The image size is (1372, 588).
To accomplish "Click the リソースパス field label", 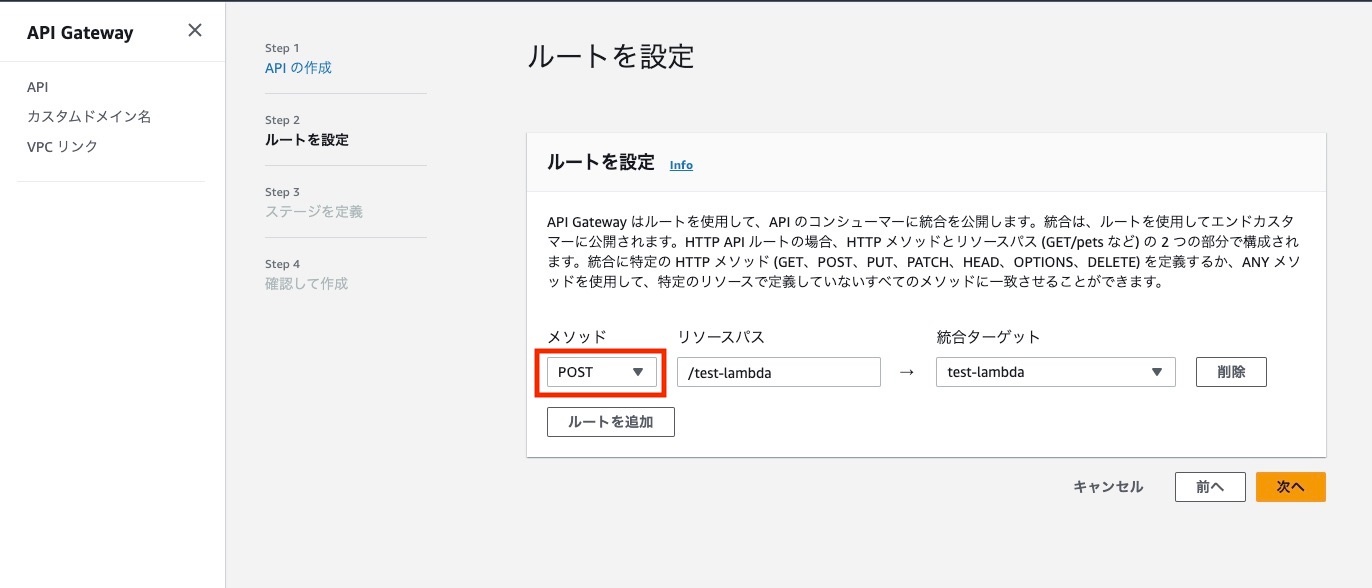I will point(721,337).
